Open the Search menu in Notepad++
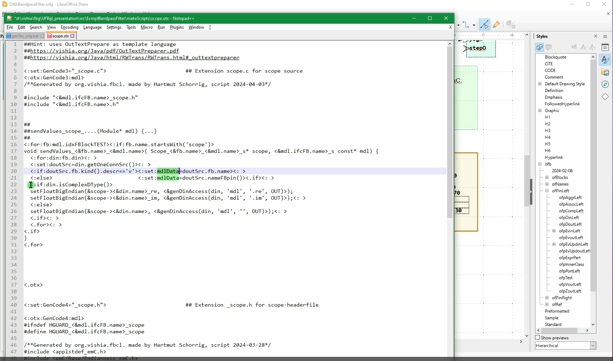The width and height of the screenshot is (613, 361). pyautogui.click(x=36, y=27)
